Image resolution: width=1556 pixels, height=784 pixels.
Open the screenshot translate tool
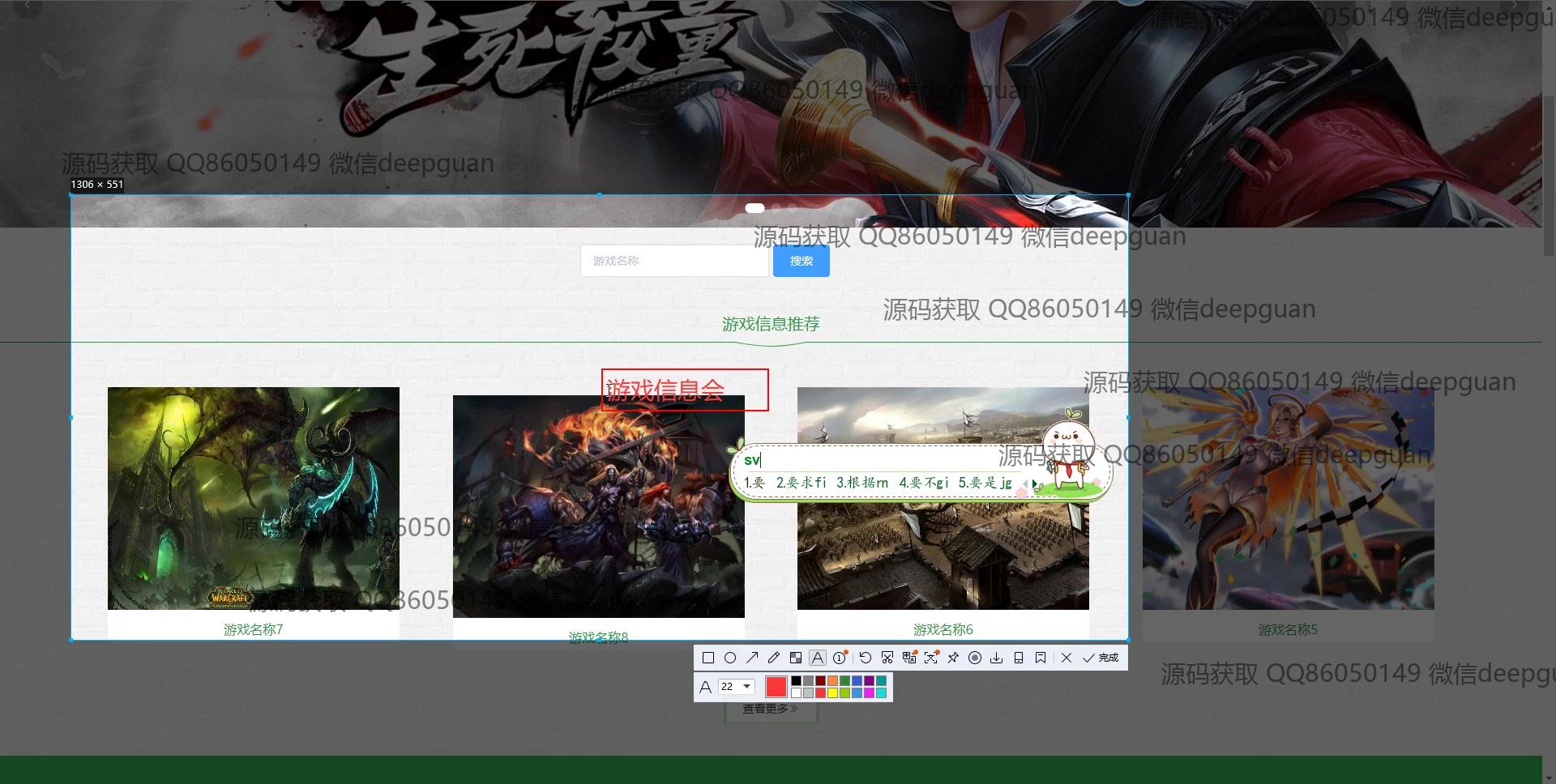click(x=909, y=658)
